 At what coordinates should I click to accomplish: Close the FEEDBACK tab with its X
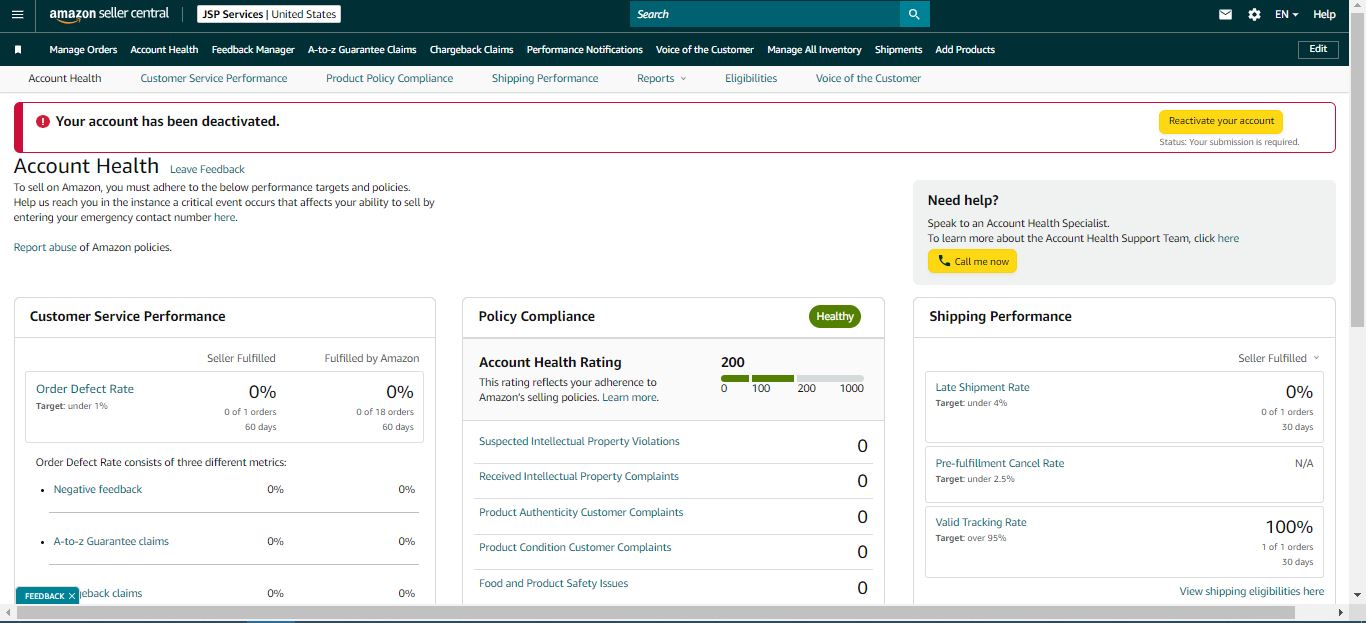tap(72, 596)
